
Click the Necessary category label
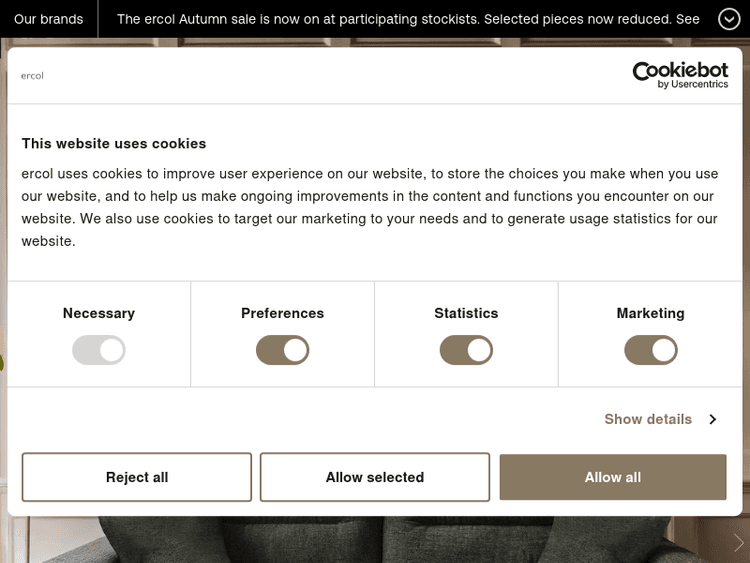click(x=99, y=313)
